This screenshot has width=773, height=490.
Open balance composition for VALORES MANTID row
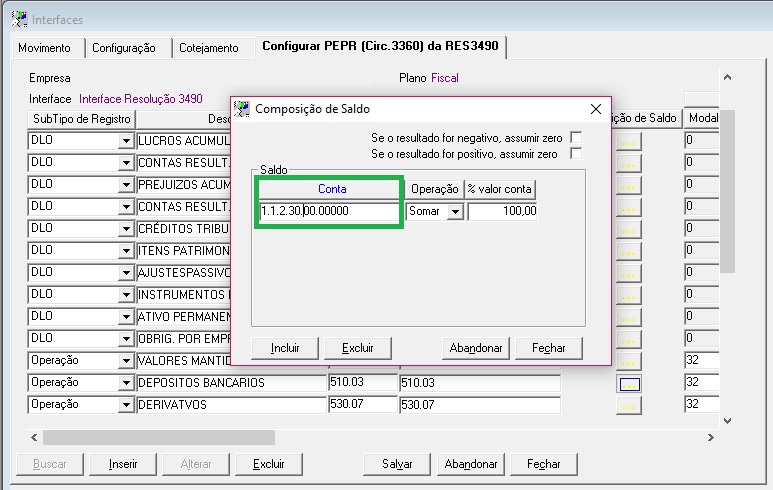coord(628,363)
